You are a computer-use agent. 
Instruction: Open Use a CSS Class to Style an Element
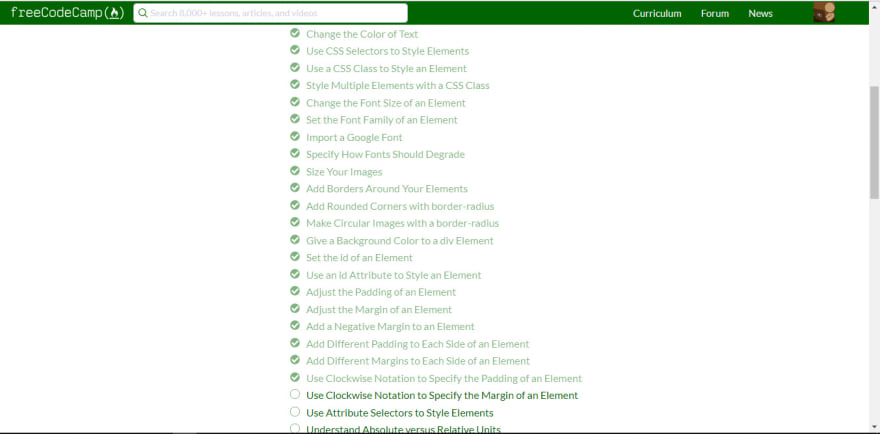[386, 68]
